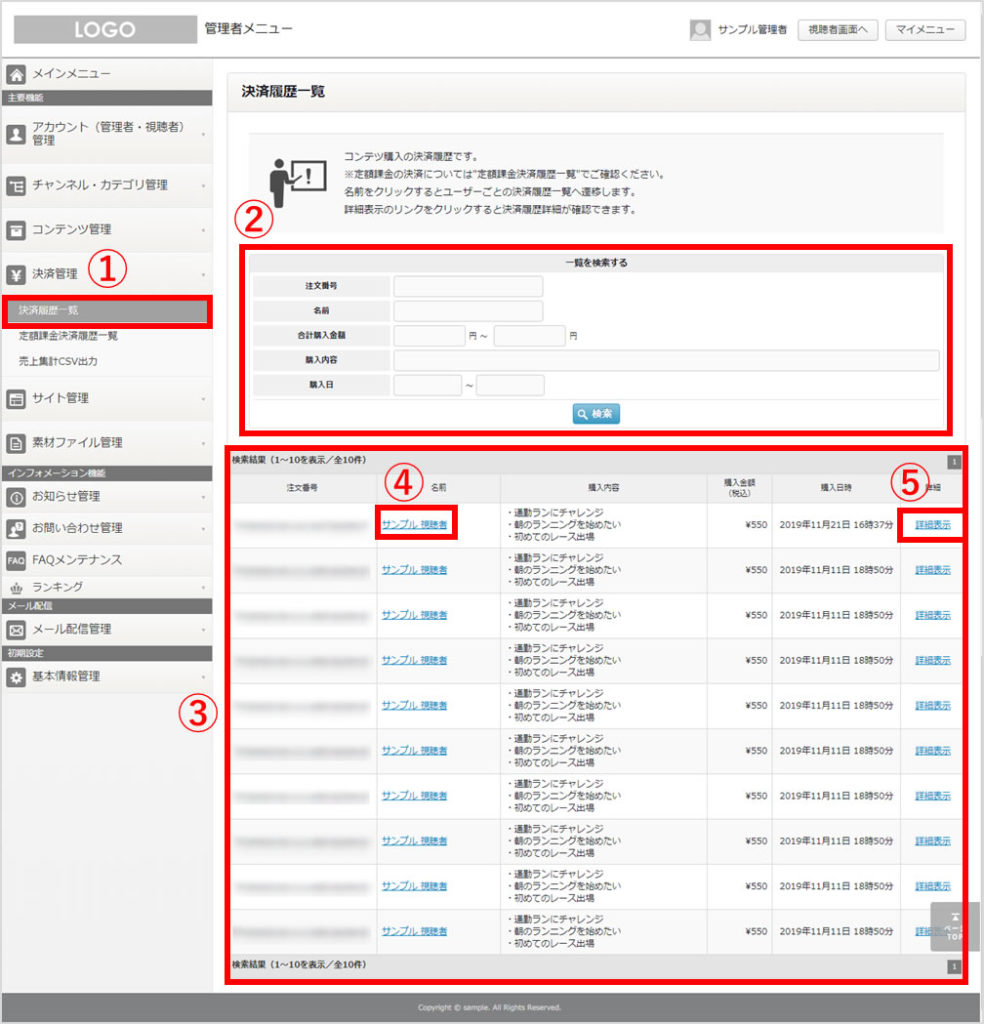Click the inquiry management icon
Image resolution: width=984 pixels, height=1024 pixels.
coord(16,528)
